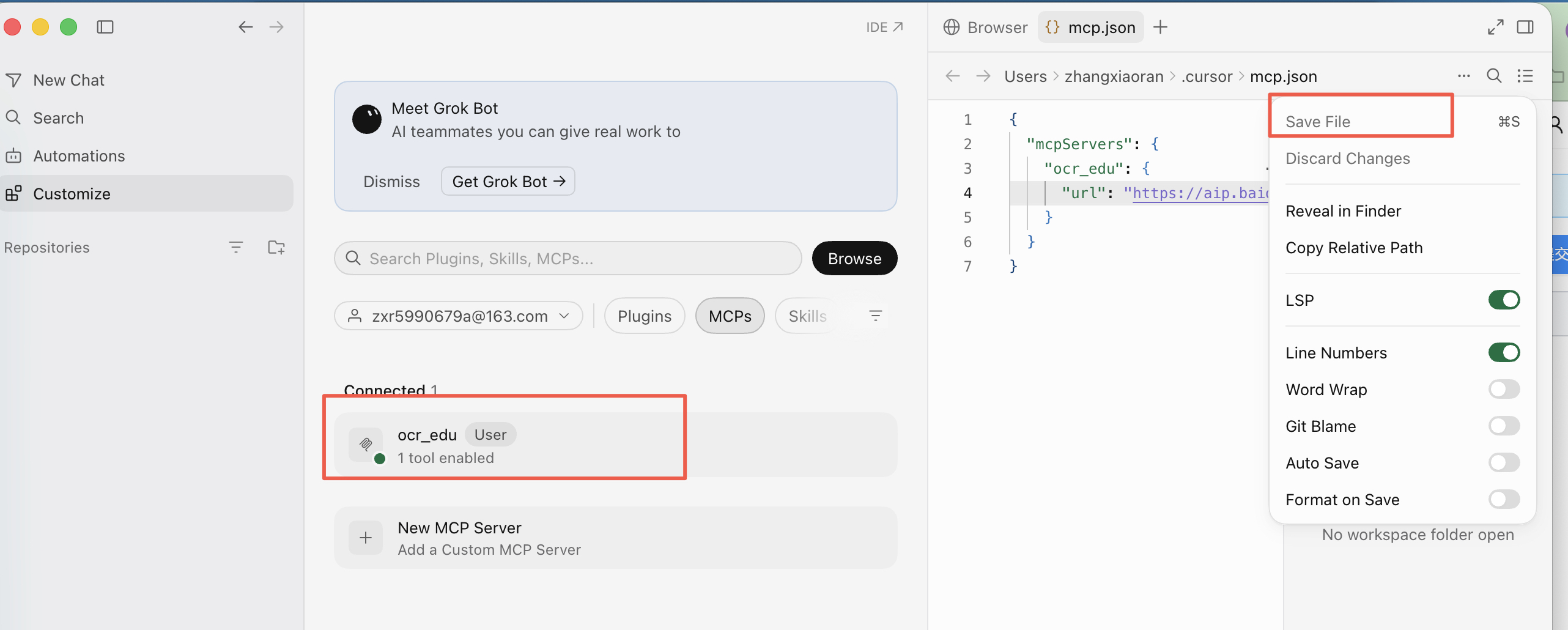Select the MCPs filter tab
1568x630 pixels.
(730, 316)
